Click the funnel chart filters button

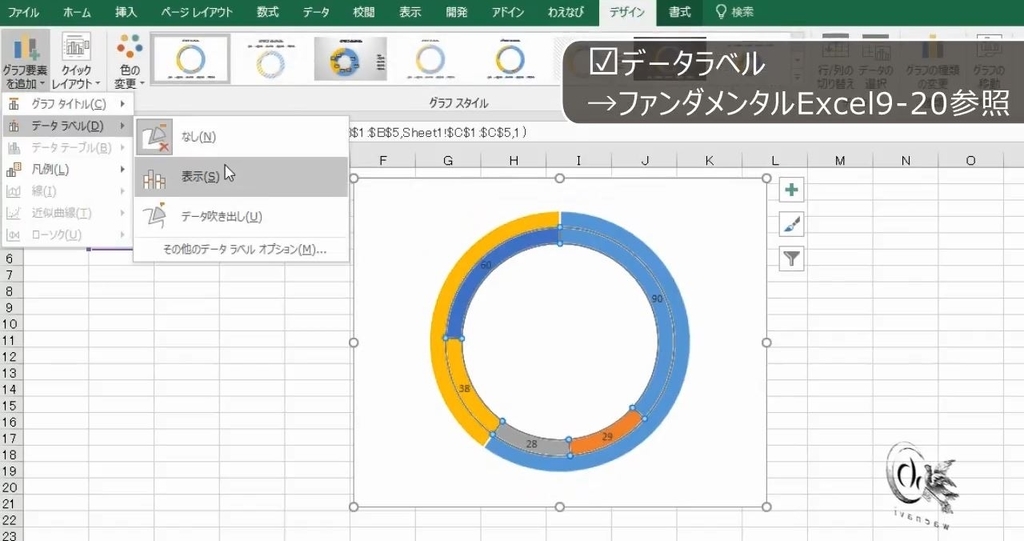792,259
